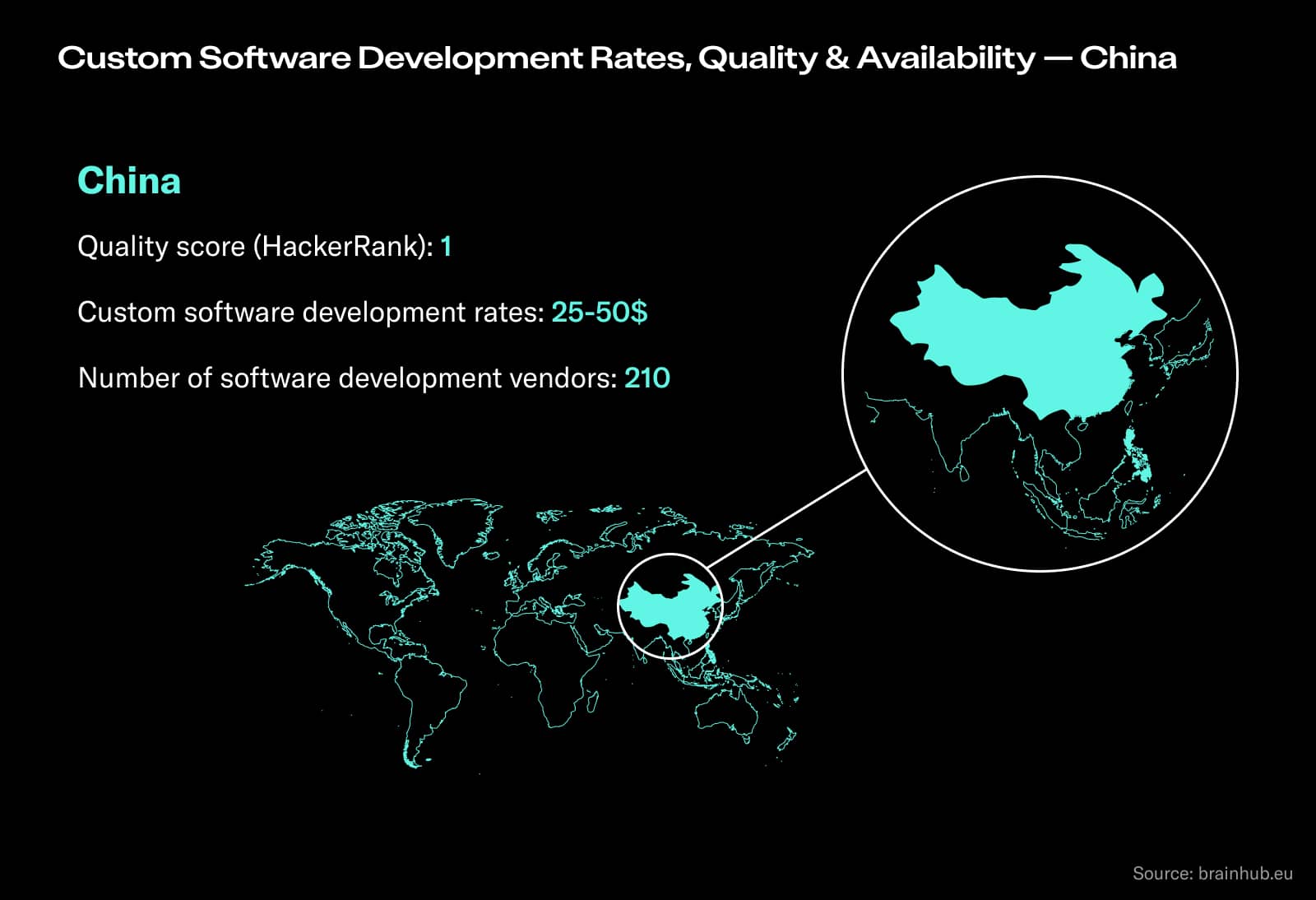Image resolution: width=1316 pixels, height=900 pixels.
Task: Expand the rates value '25-50$'
Action: pyautogui.click(x=600, y=312)
